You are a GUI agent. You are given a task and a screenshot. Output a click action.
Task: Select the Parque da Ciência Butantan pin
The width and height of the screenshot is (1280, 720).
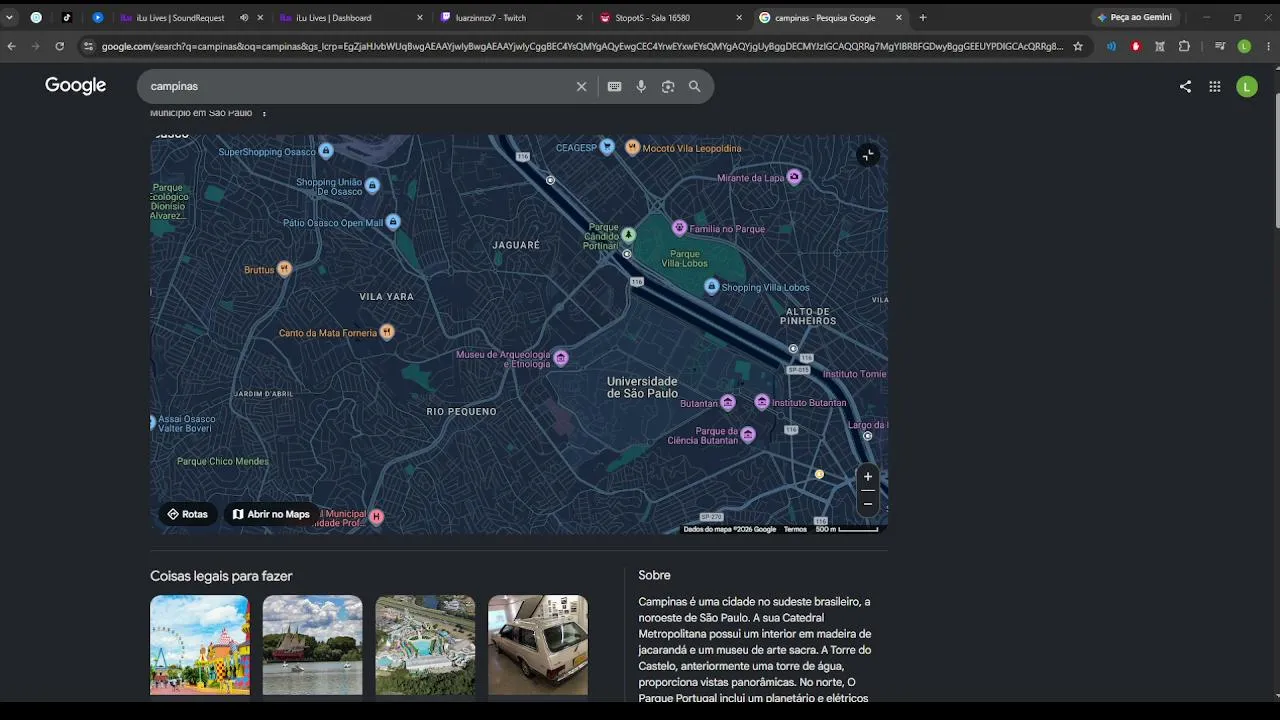tap(748, 434)
